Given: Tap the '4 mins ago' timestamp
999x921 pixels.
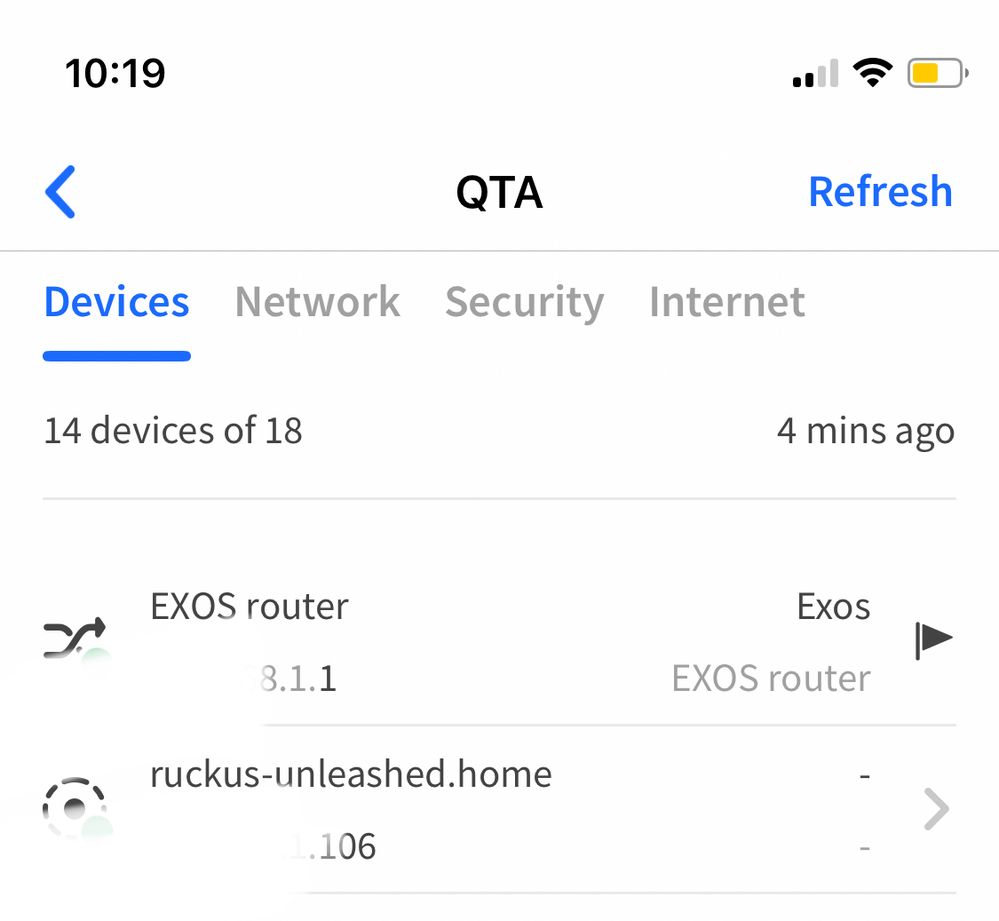Looking at the screenshot, I should click(x=865, y=431).
